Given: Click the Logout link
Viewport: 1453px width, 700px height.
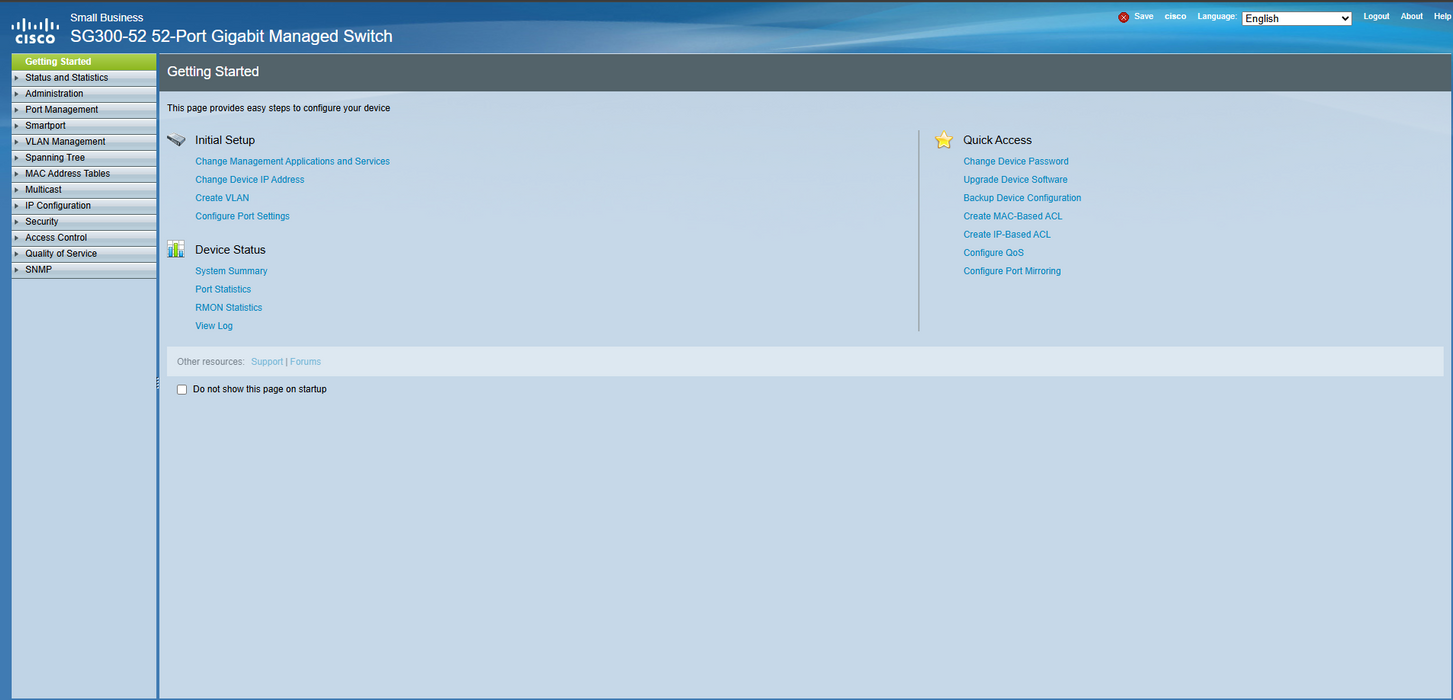Looking at the screenshot, I should point(1376,17).
